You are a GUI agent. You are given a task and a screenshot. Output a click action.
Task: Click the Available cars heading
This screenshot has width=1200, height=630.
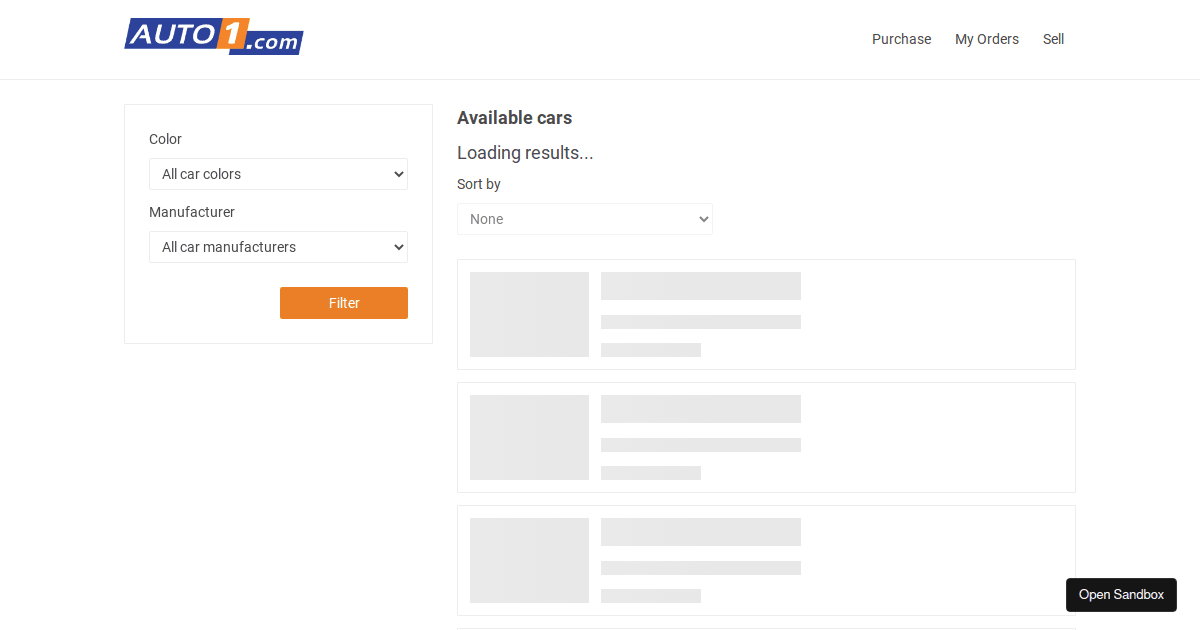coord(514,118)
